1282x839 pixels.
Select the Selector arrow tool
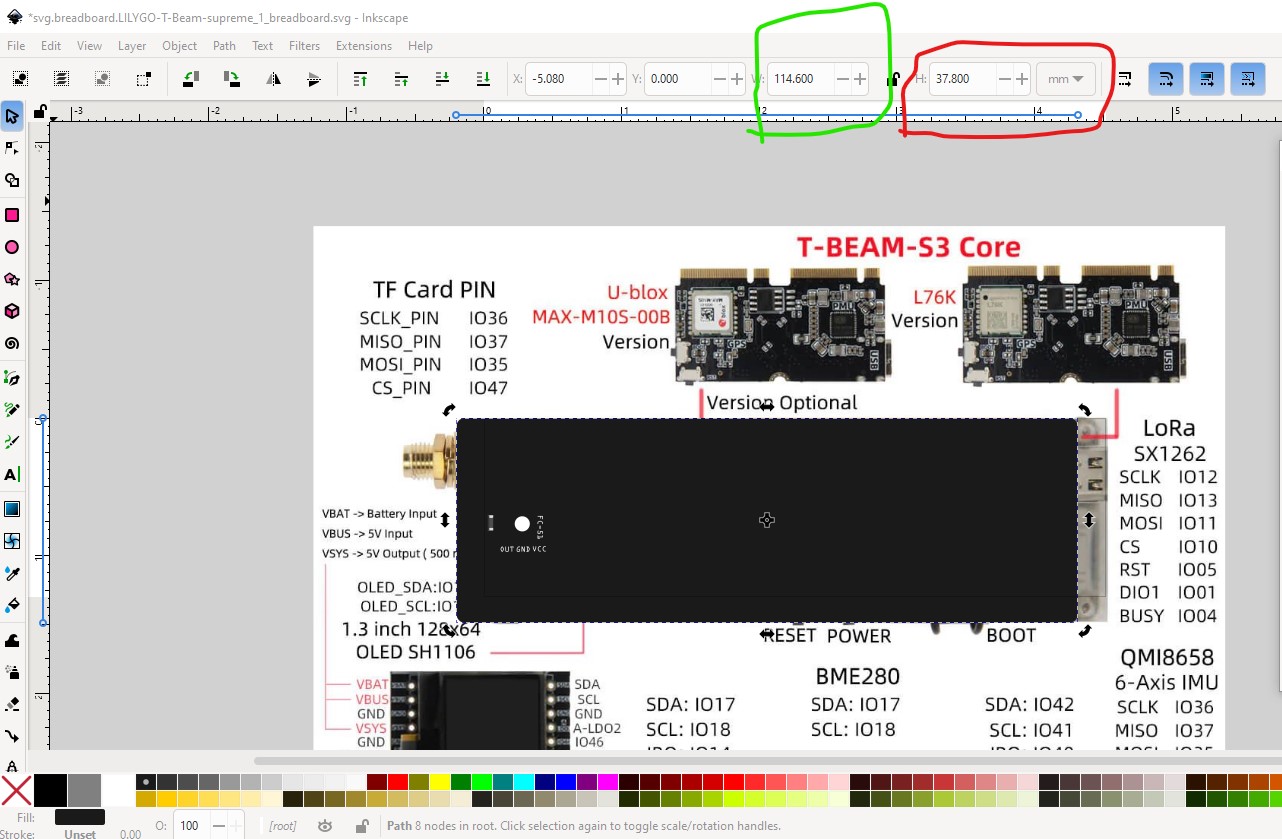pyautogui.click(x=12, y=117)
